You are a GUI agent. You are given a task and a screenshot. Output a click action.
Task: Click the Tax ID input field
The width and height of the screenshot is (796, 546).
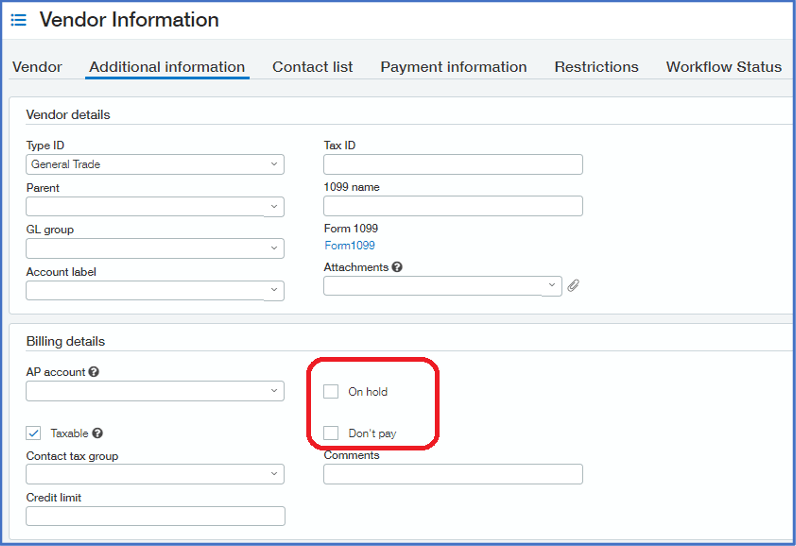(x=453, y=165)
